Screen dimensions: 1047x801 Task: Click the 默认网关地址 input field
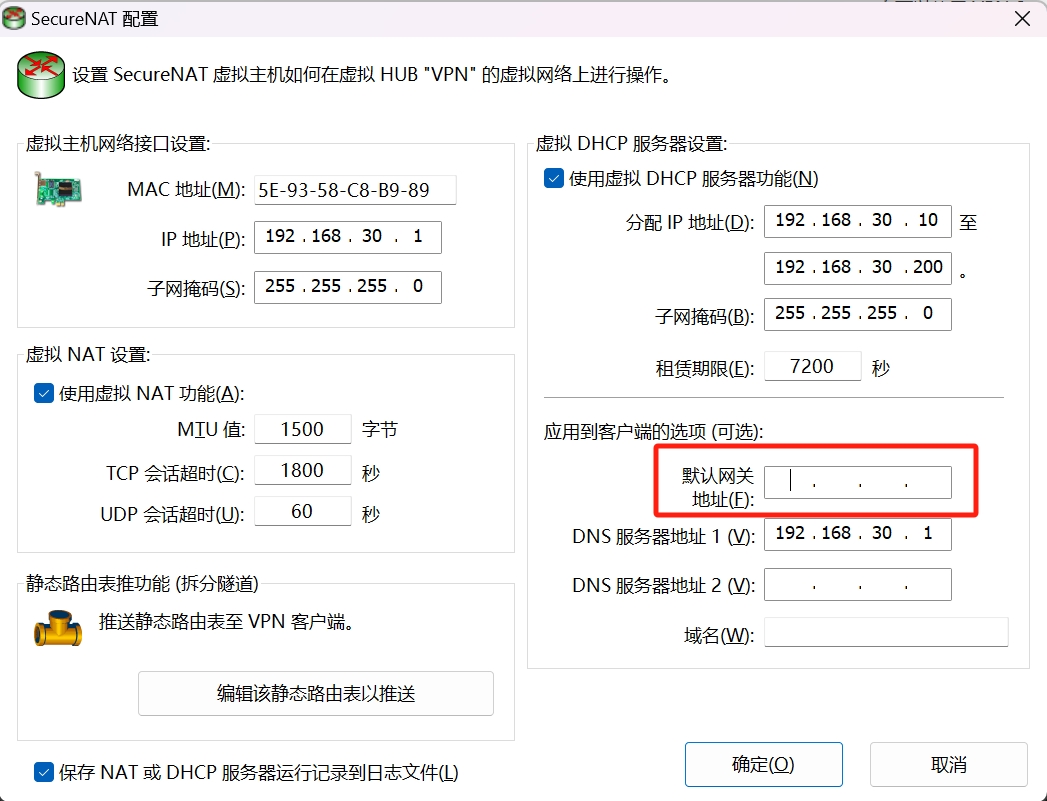(858, 483)
